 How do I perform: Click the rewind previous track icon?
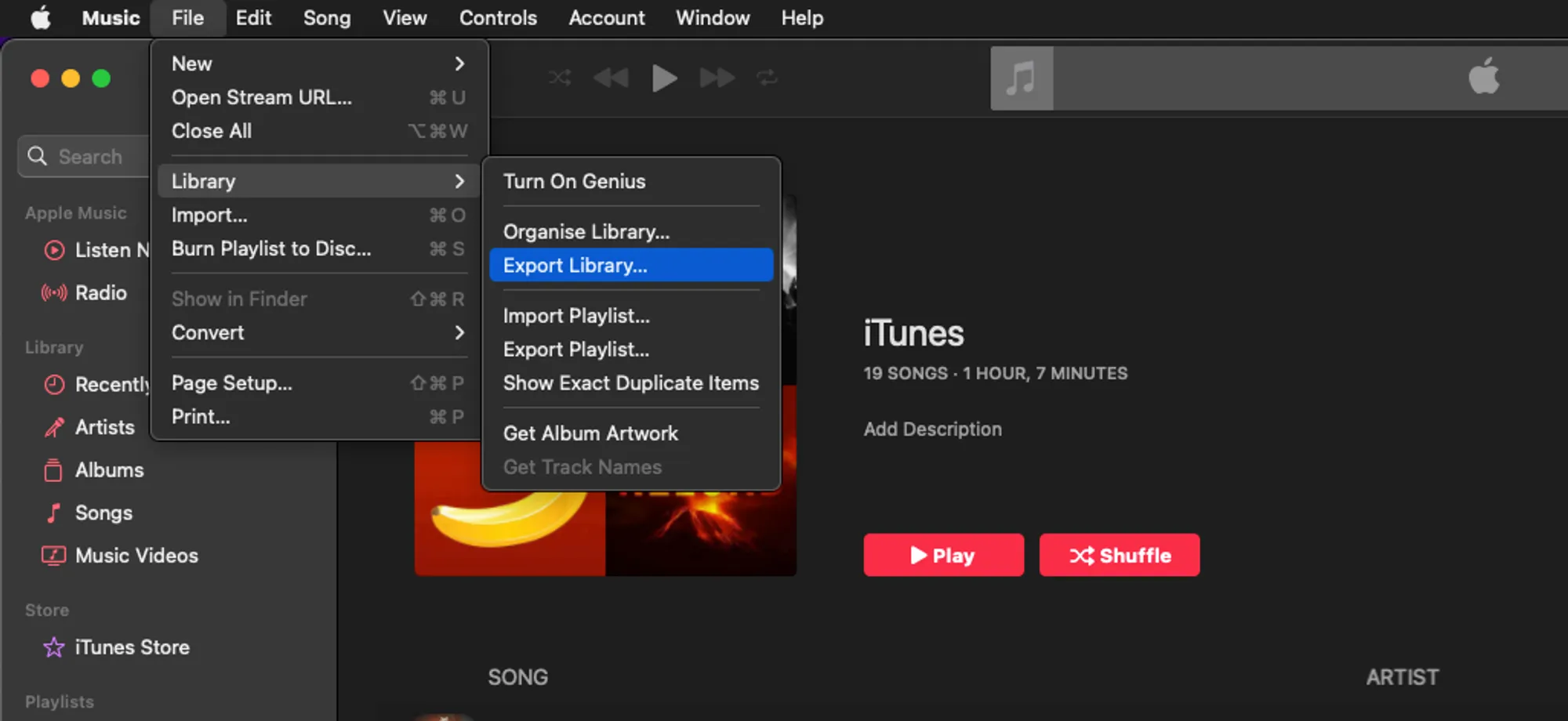611,78
